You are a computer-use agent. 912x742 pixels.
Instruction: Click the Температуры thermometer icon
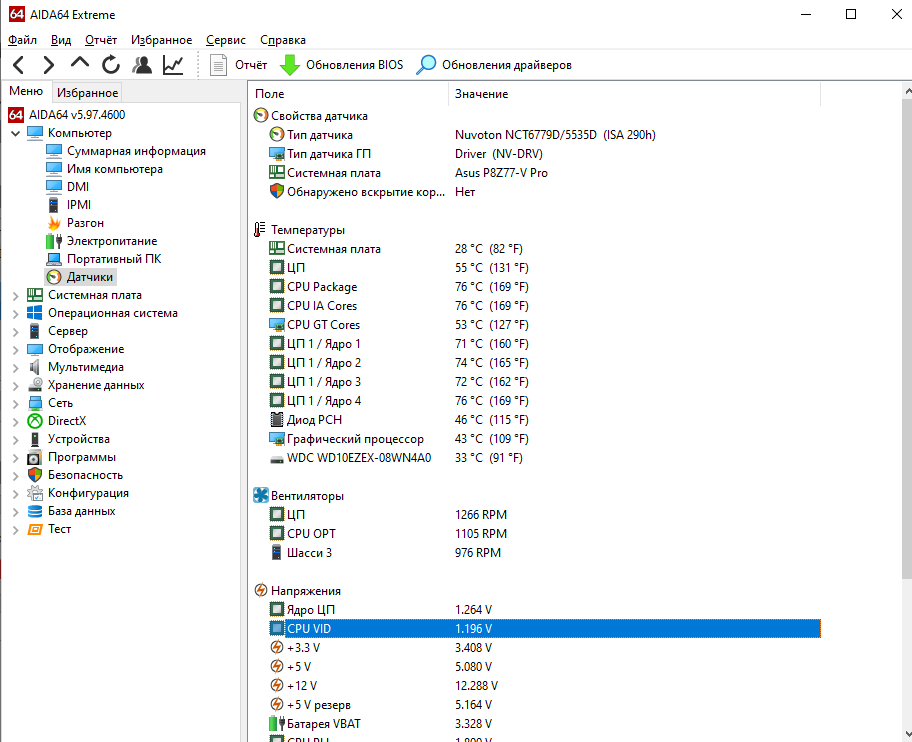[259, 230]
